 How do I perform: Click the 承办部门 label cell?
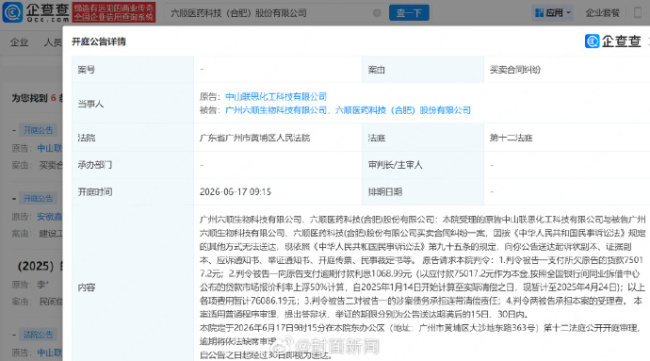pos(133,165)
